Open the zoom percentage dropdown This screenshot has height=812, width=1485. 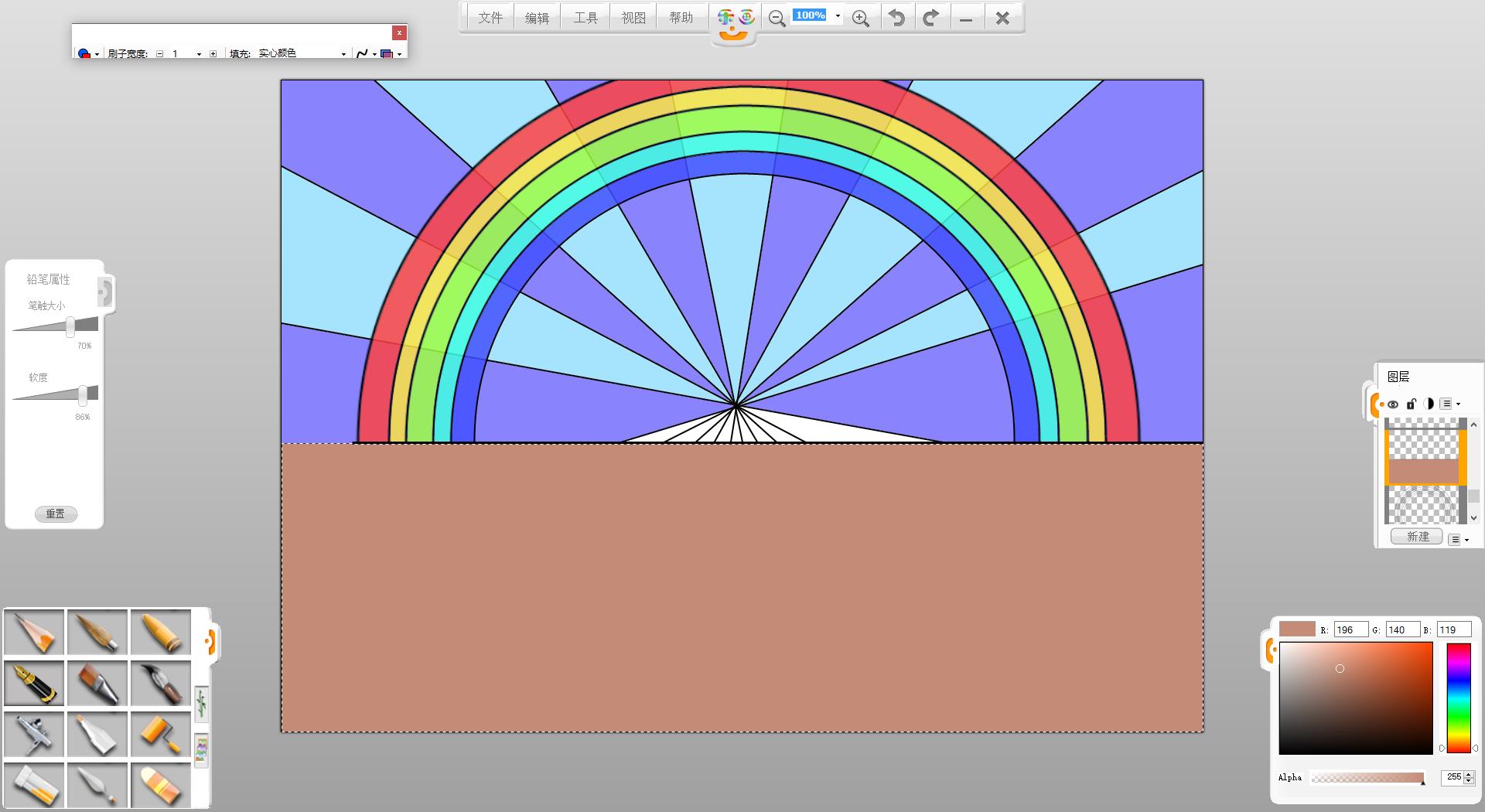838,16
